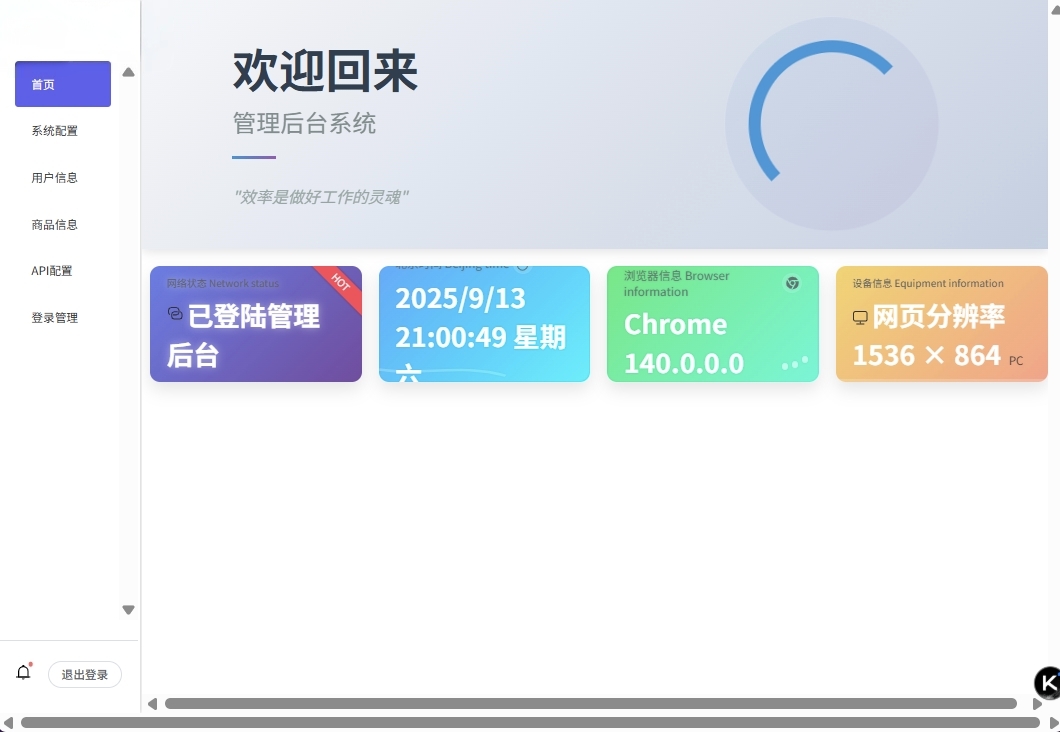
Task: Click the Chrome logo in browser info card
Action: 792,283
